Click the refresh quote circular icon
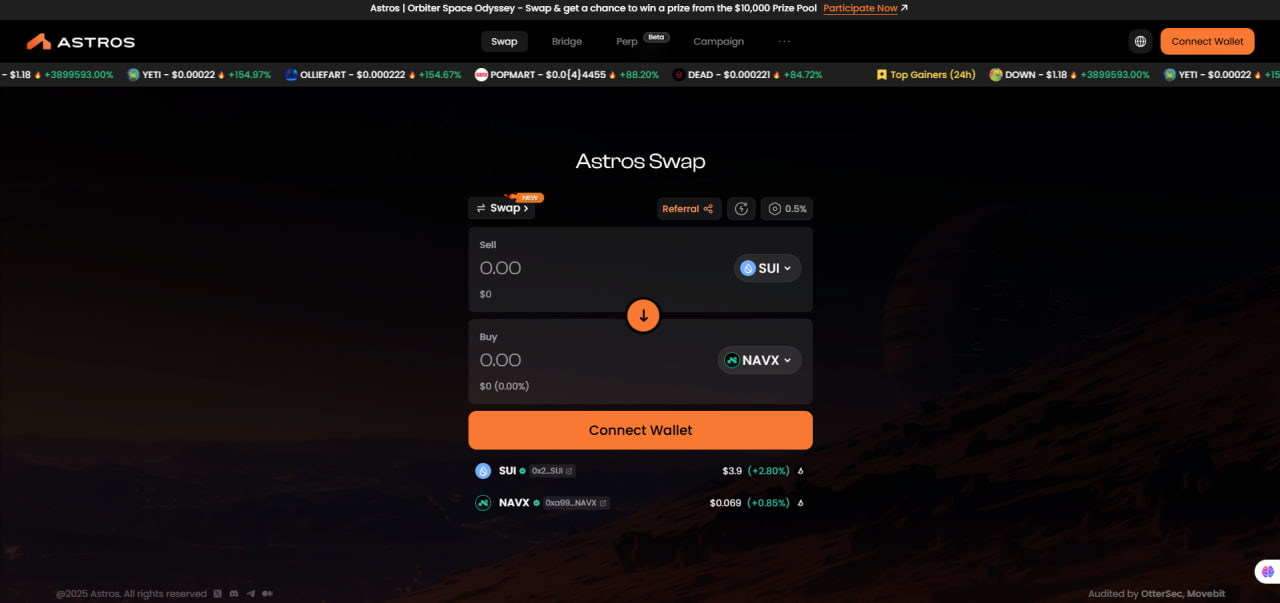 tap(741, 209)
